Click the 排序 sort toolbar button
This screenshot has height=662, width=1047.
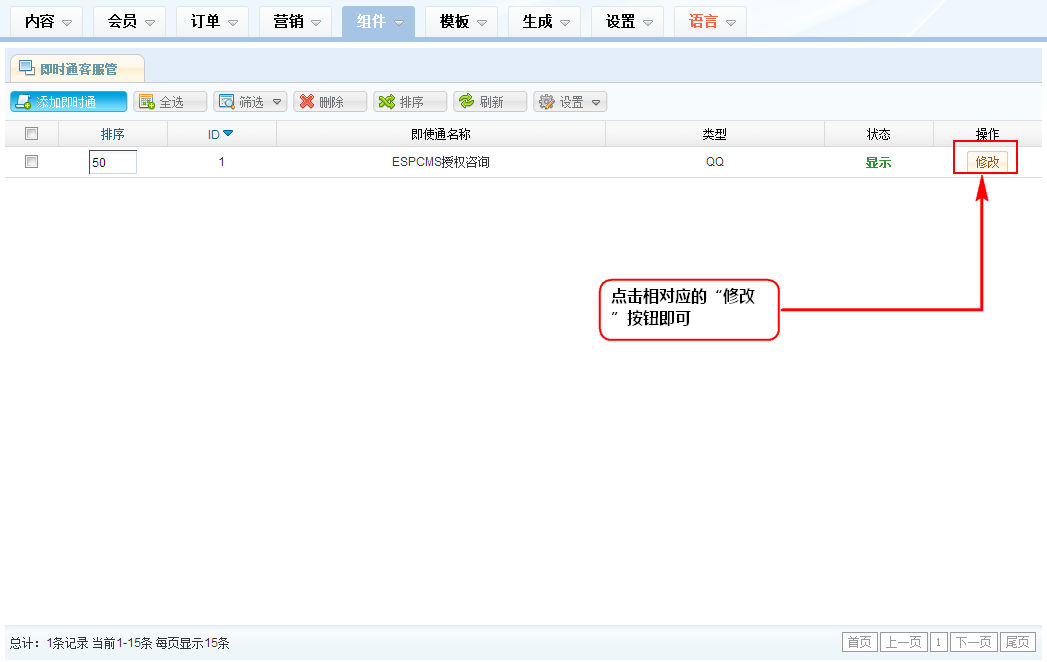[x=410, y=102]
